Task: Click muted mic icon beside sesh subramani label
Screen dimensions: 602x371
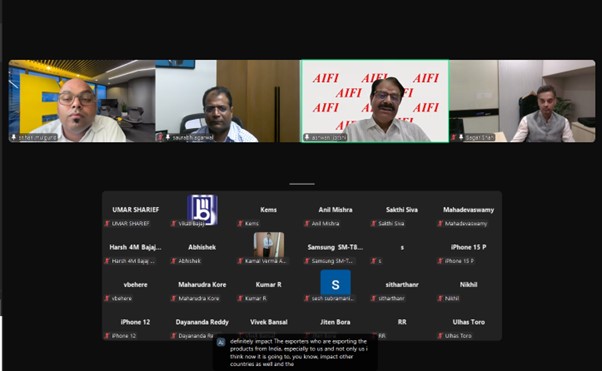Action: (307, 298)
